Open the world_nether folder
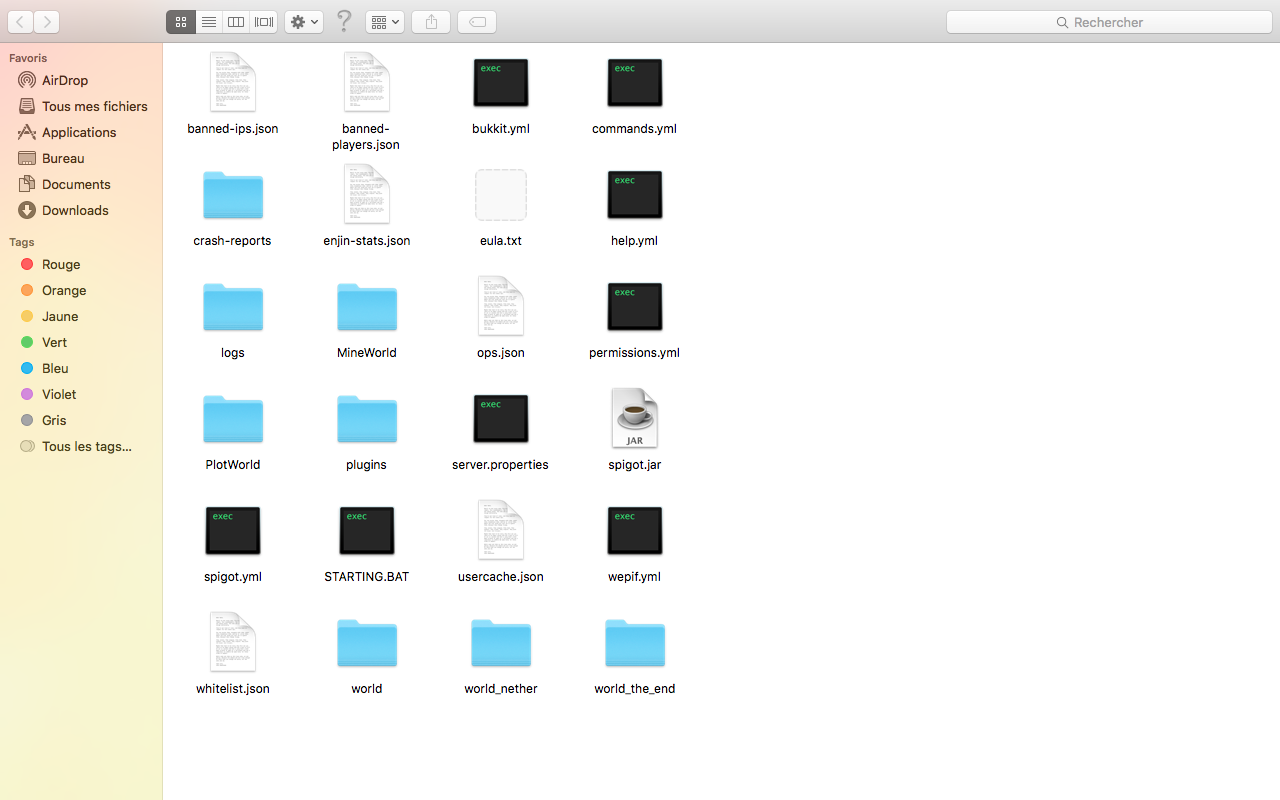This screenshot has width=1280, height=800. coord(500,643)
